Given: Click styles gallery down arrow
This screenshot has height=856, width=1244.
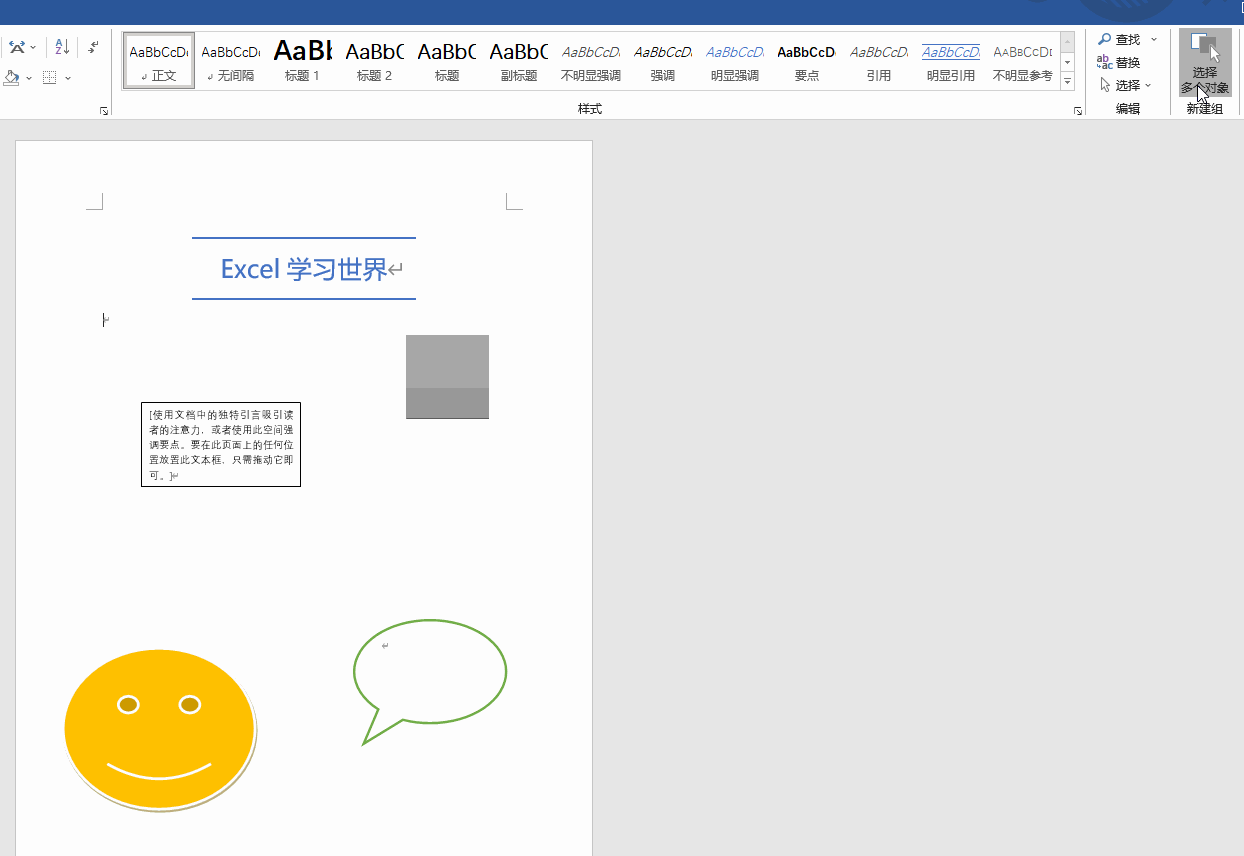Looking at the screenshot, I should pyautogui.click(x=1067, y=62).
